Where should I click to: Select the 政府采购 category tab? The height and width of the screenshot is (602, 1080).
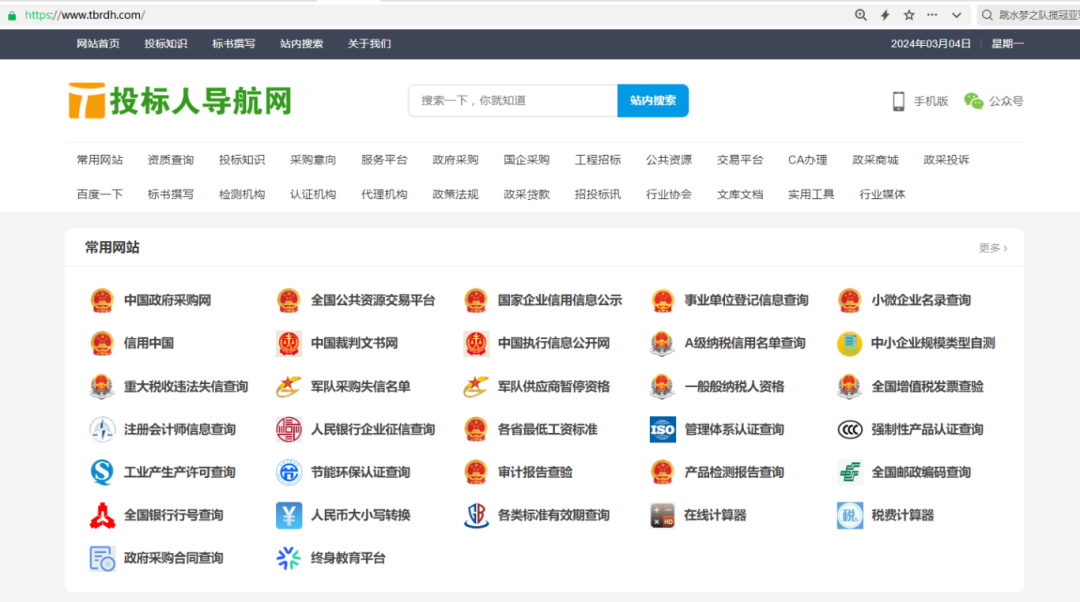pyautogui.click(x=455, y=160)
